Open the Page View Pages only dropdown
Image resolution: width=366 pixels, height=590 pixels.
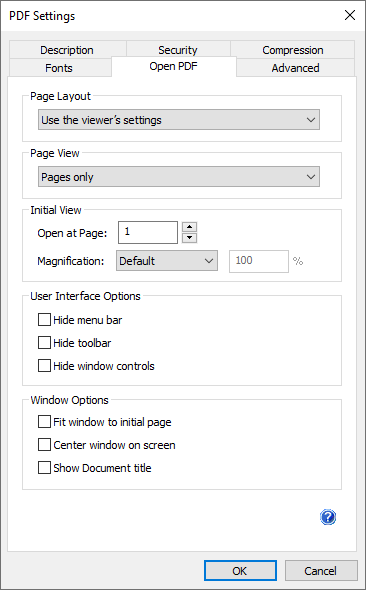179,177
